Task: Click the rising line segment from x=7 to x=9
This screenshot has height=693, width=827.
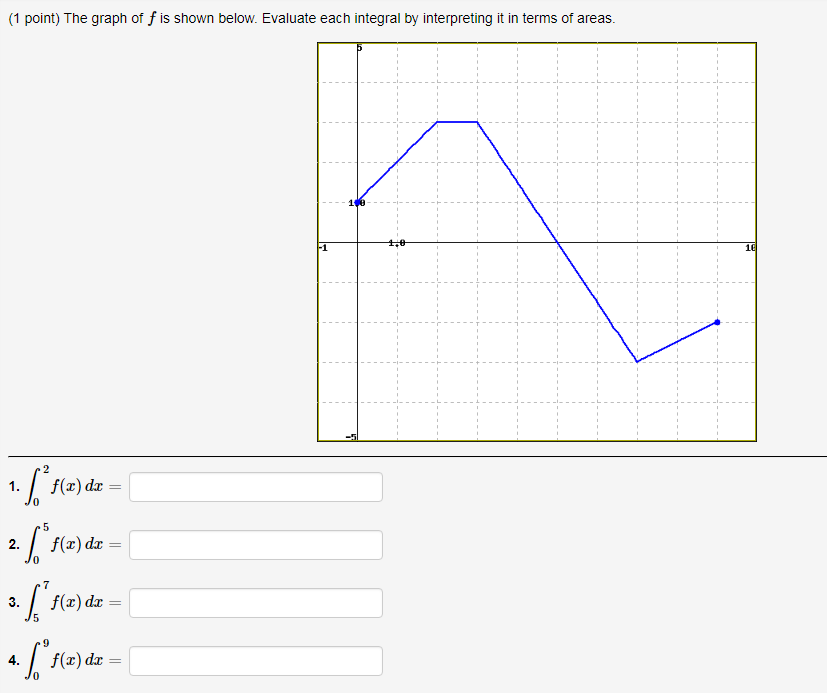Action: pyautogui.click(x=677, y=342)
